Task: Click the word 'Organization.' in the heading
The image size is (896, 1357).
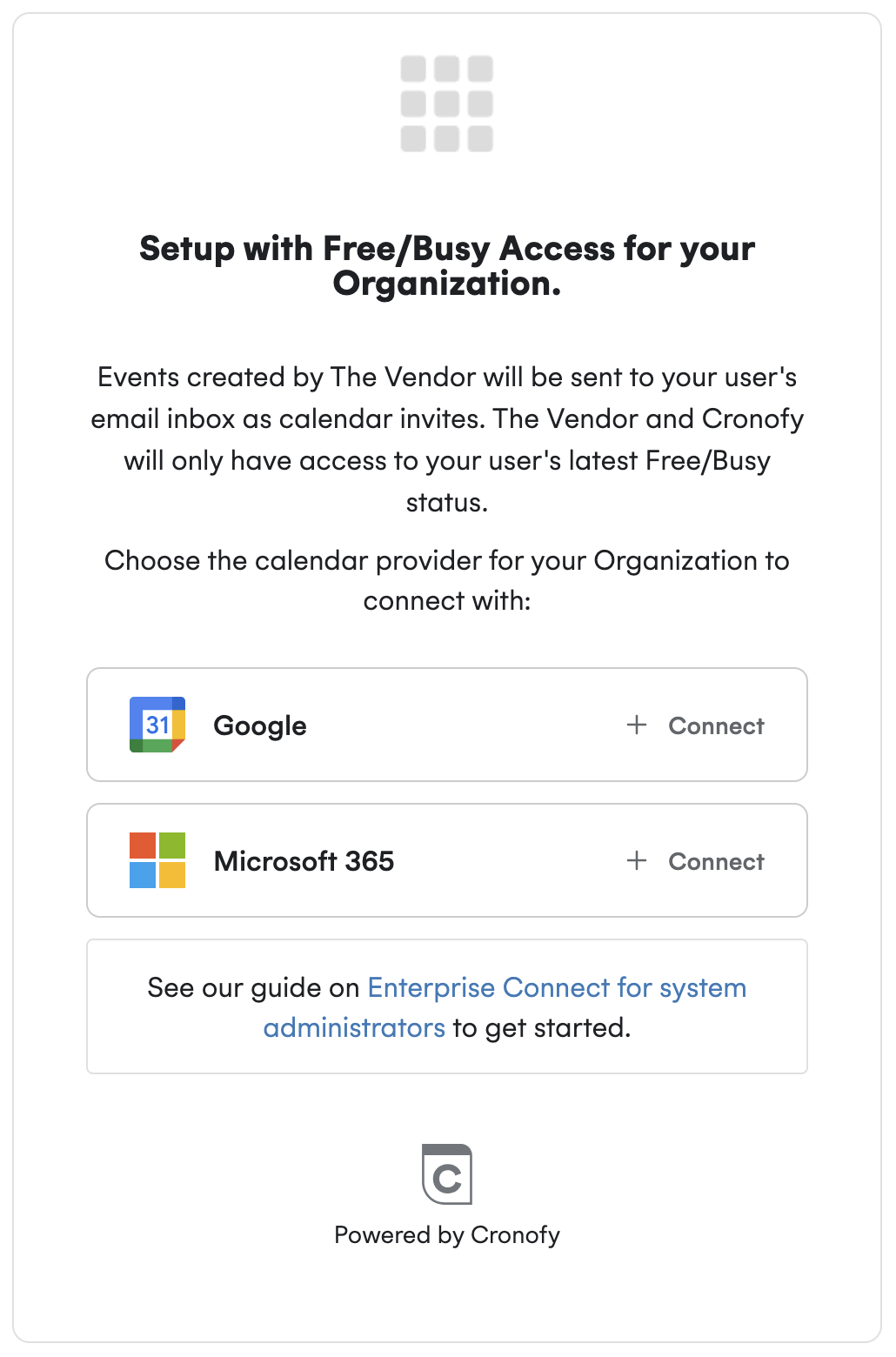Action: (x=447, y=284)
